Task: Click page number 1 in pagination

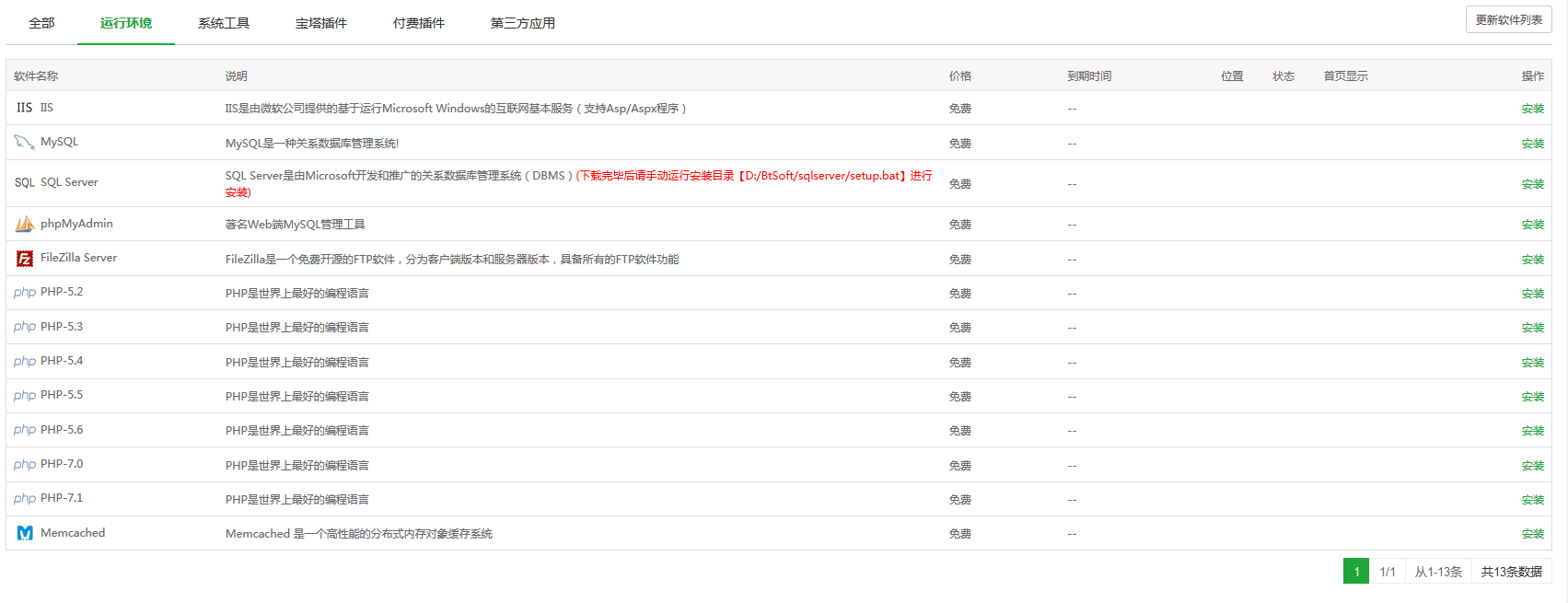Action: [1356, 572]
